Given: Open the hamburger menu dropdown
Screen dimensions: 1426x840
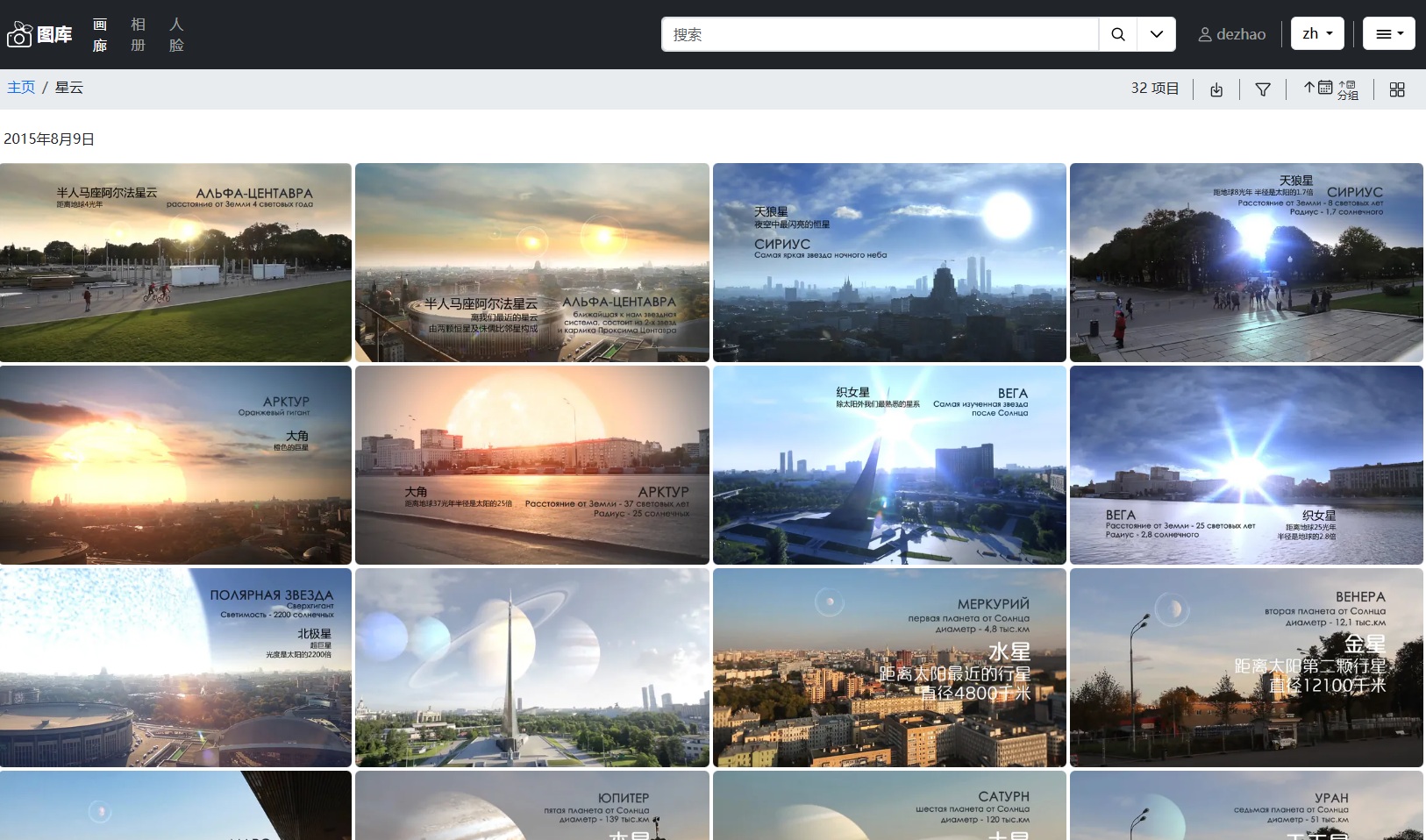Looking at the screenshot, I should [x=1389, y=34].
